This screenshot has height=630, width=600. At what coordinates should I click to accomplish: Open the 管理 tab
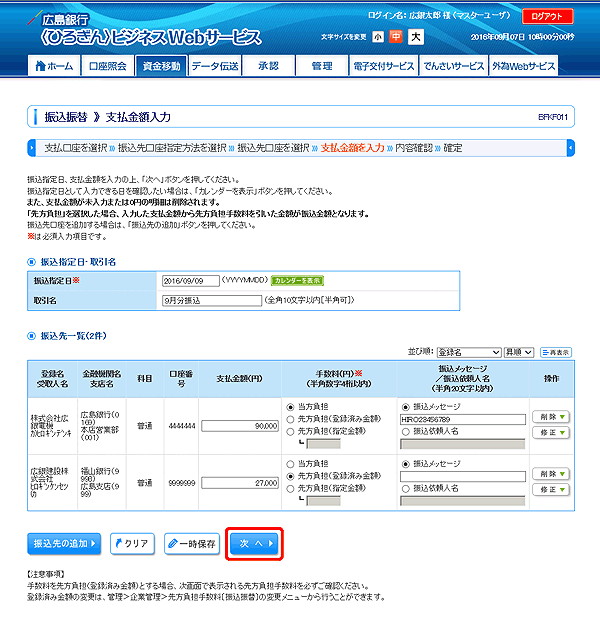[x=322, y=65]
